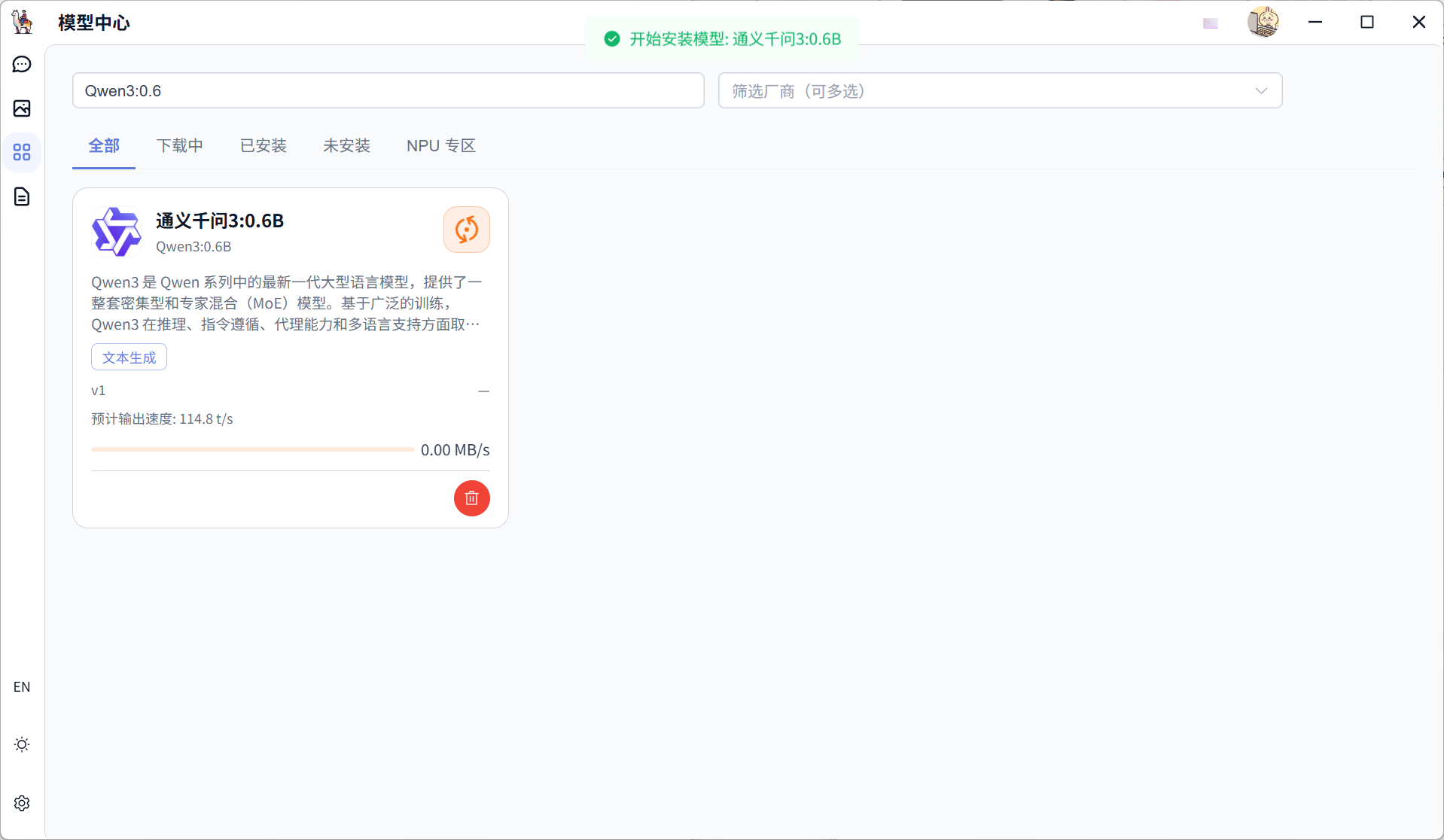Open the 筛选厂商 vendor filter dropdown
Screen dimensions: 1444x840
(1000, 91)
